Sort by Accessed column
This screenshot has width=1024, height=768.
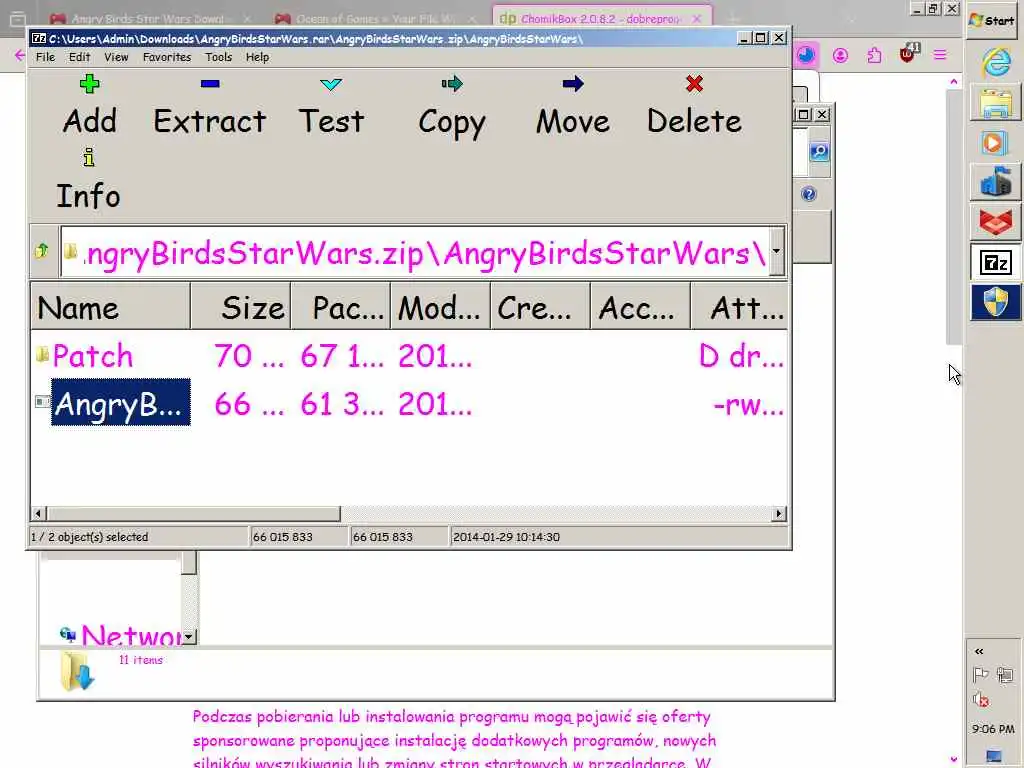[640, 306]
